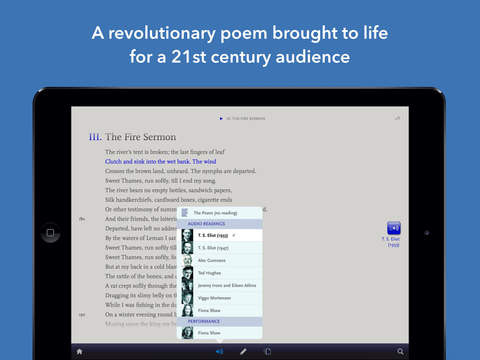Select Ted Hughes audio reading

219,273
